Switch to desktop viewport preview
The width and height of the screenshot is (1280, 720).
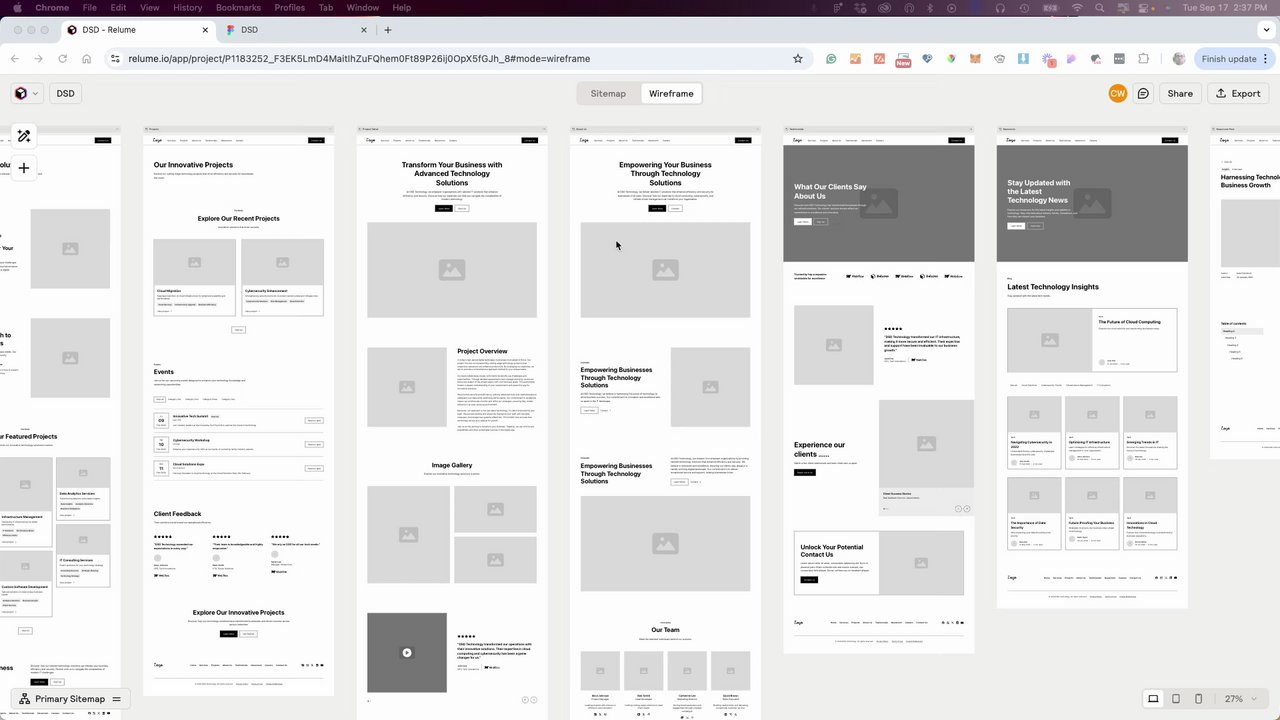tap(1153, 698)
